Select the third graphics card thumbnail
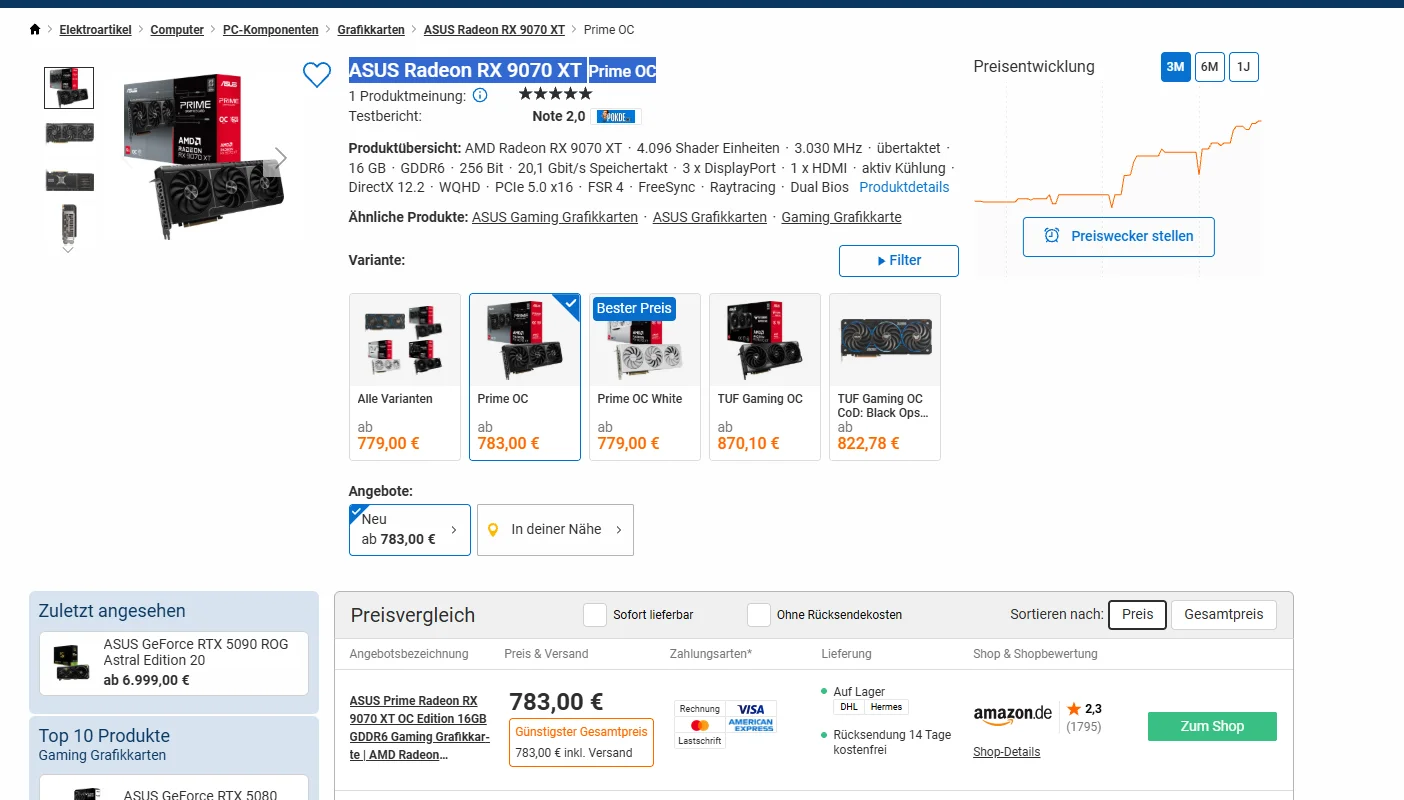 point(69,181)
